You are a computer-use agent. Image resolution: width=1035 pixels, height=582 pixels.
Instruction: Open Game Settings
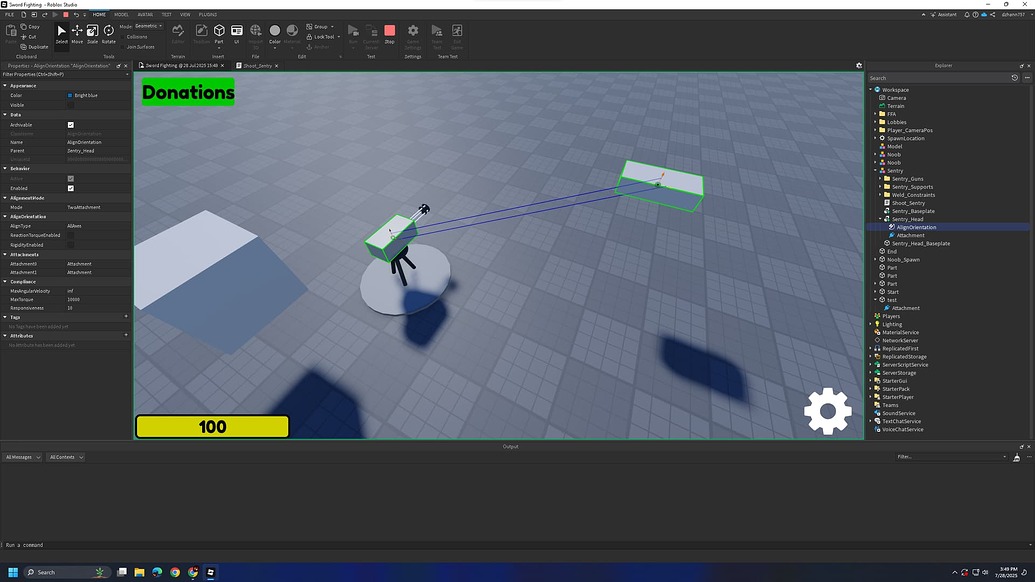click(413, 33)
